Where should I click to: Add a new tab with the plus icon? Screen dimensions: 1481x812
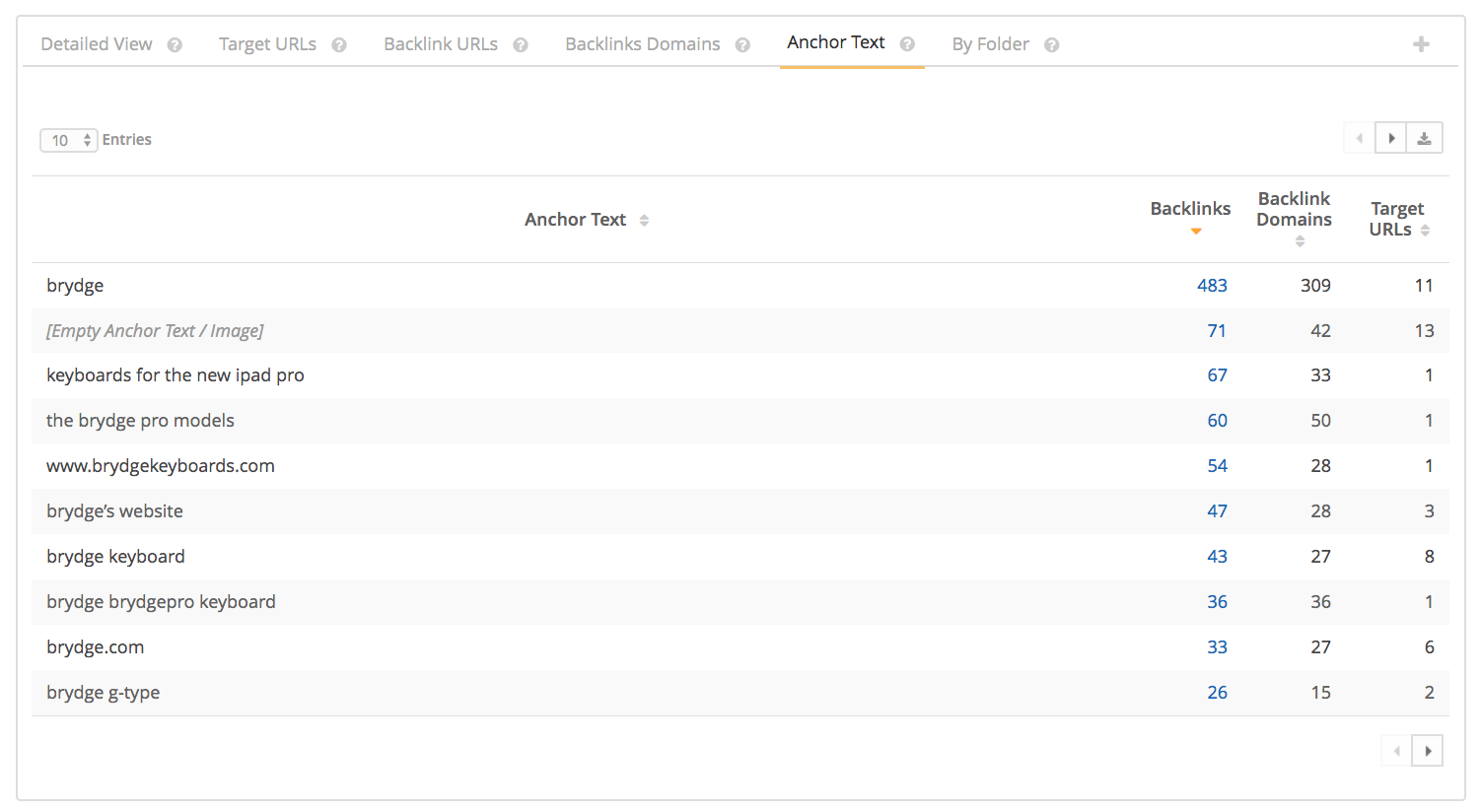[x=1421, y=44]
